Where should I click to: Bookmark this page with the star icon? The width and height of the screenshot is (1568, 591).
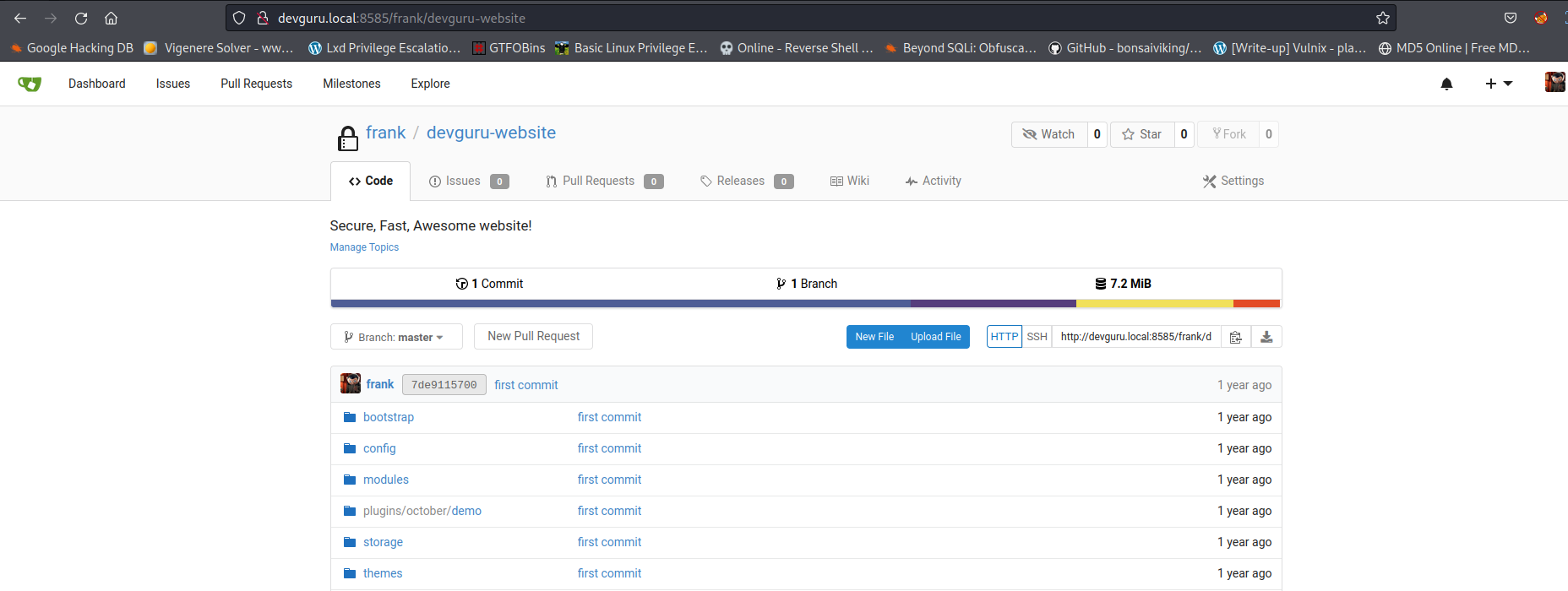(1382, 18)
